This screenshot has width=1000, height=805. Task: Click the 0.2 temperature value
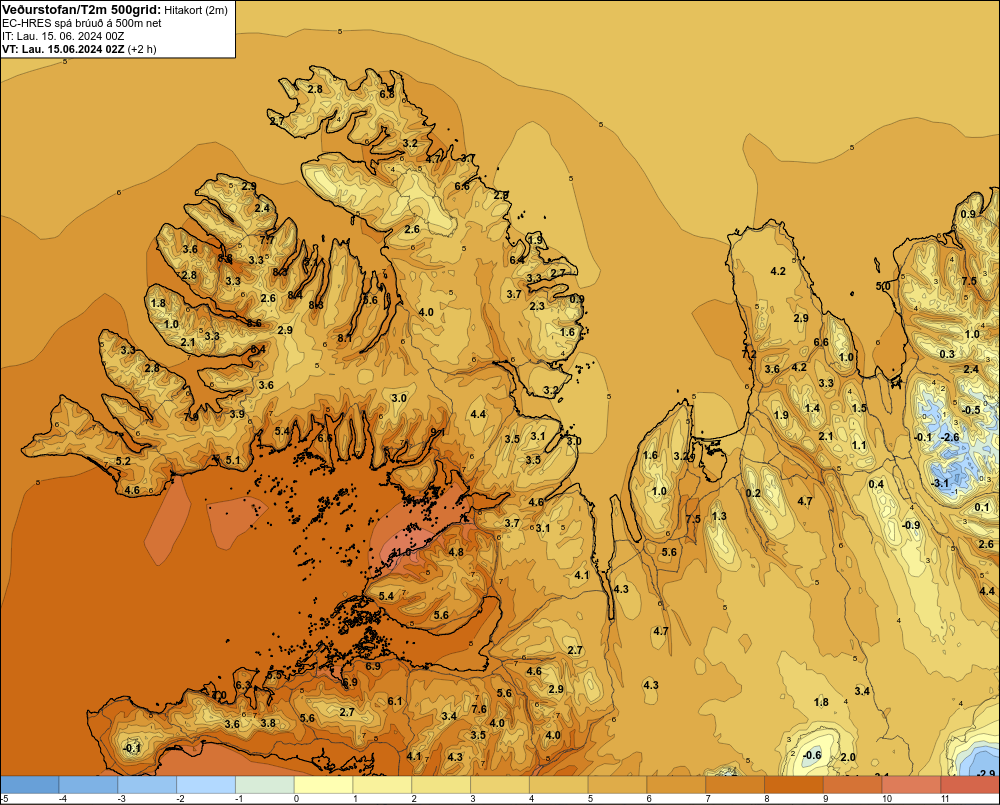(753, 493)
